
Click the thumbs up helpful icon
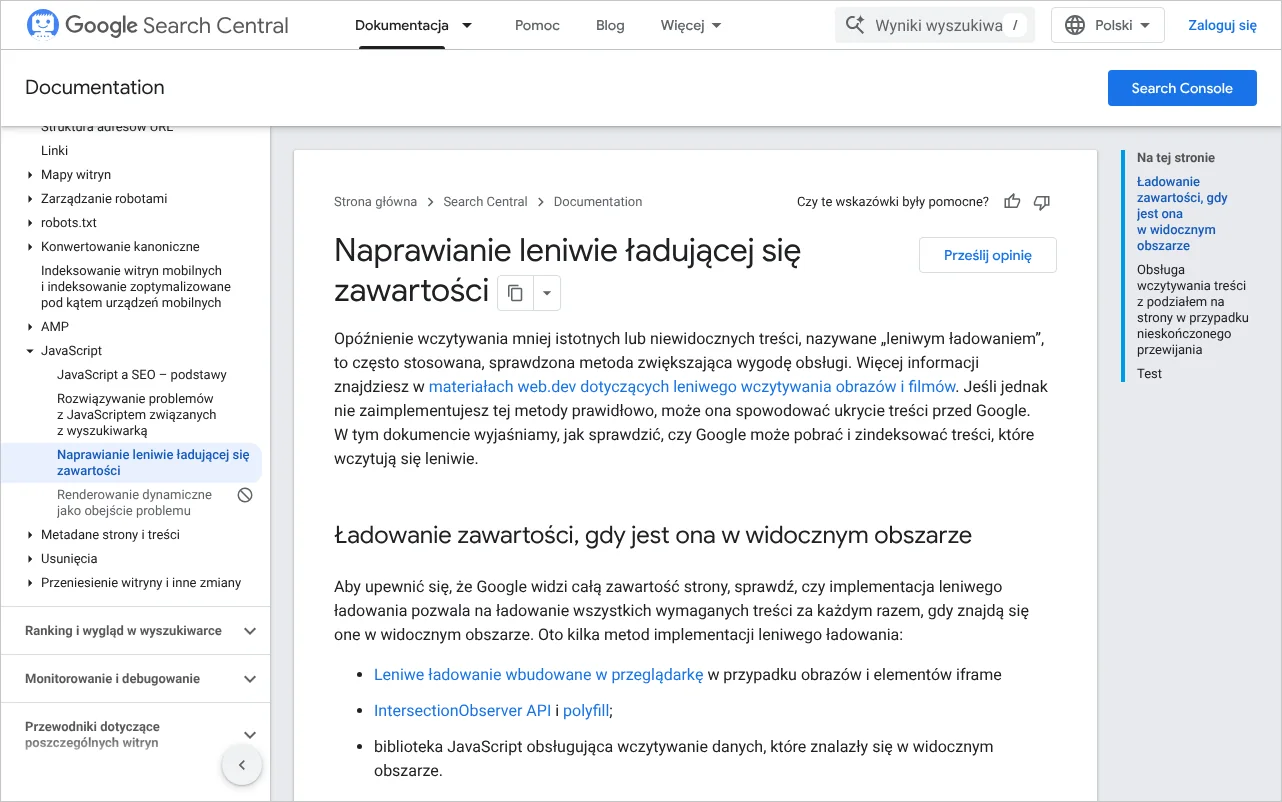pos(1012,202)
